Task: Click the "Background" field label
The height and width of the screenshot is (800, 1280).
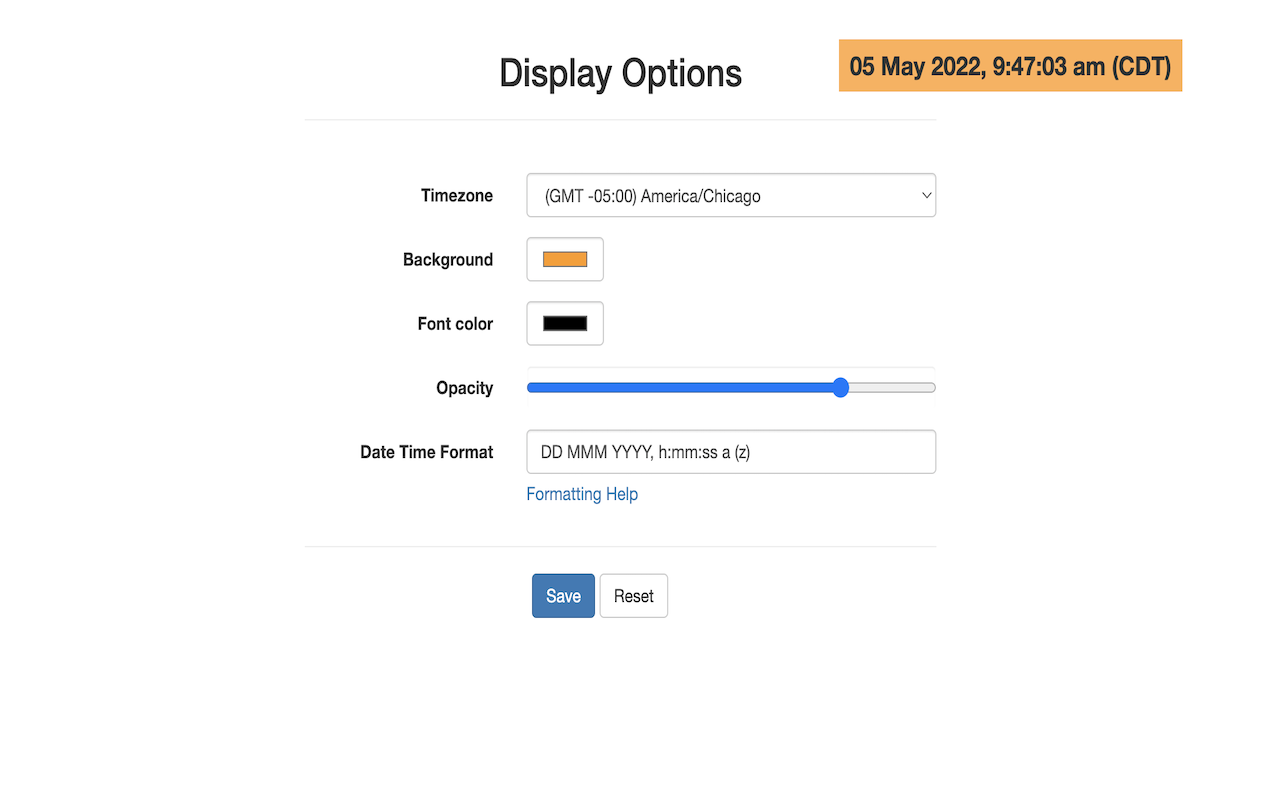Action: point(448,260)
